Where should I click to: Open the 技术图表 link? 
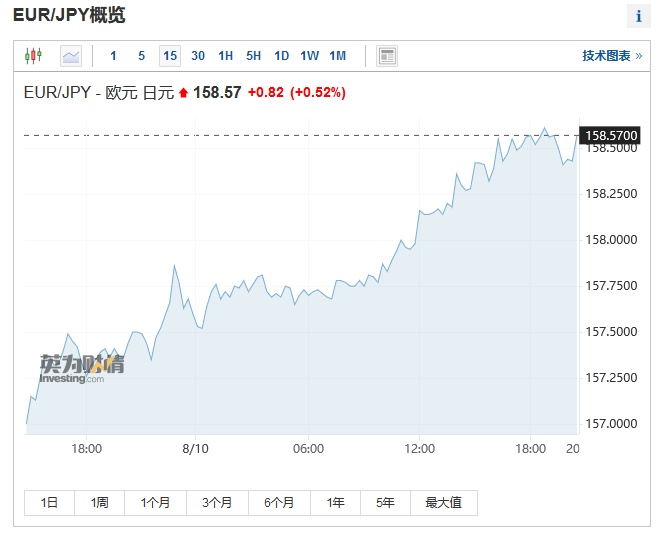coord(612,56)
